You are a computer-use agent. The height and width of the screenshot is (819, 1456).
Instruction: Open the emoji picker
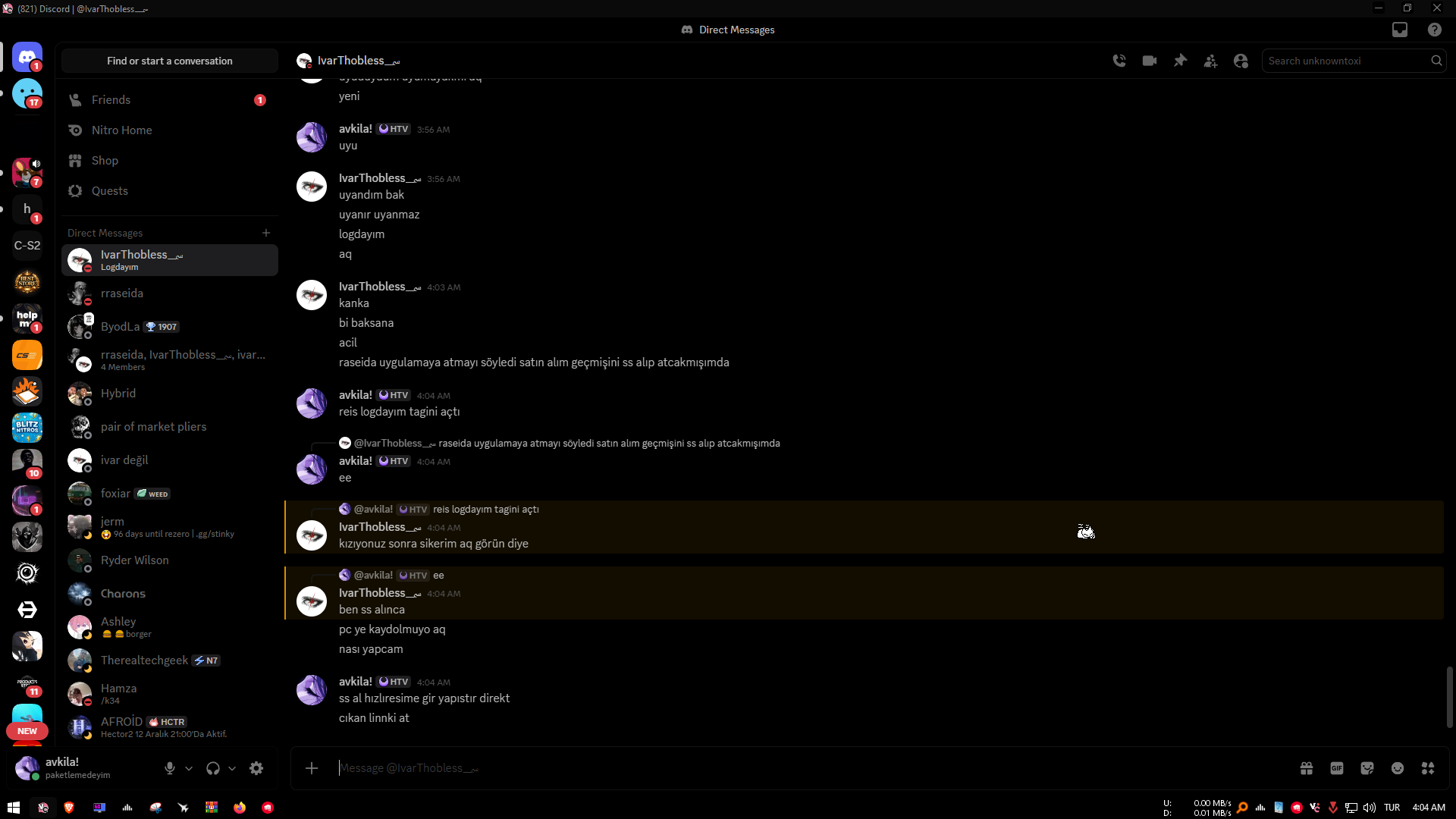tap(1398, 768)
